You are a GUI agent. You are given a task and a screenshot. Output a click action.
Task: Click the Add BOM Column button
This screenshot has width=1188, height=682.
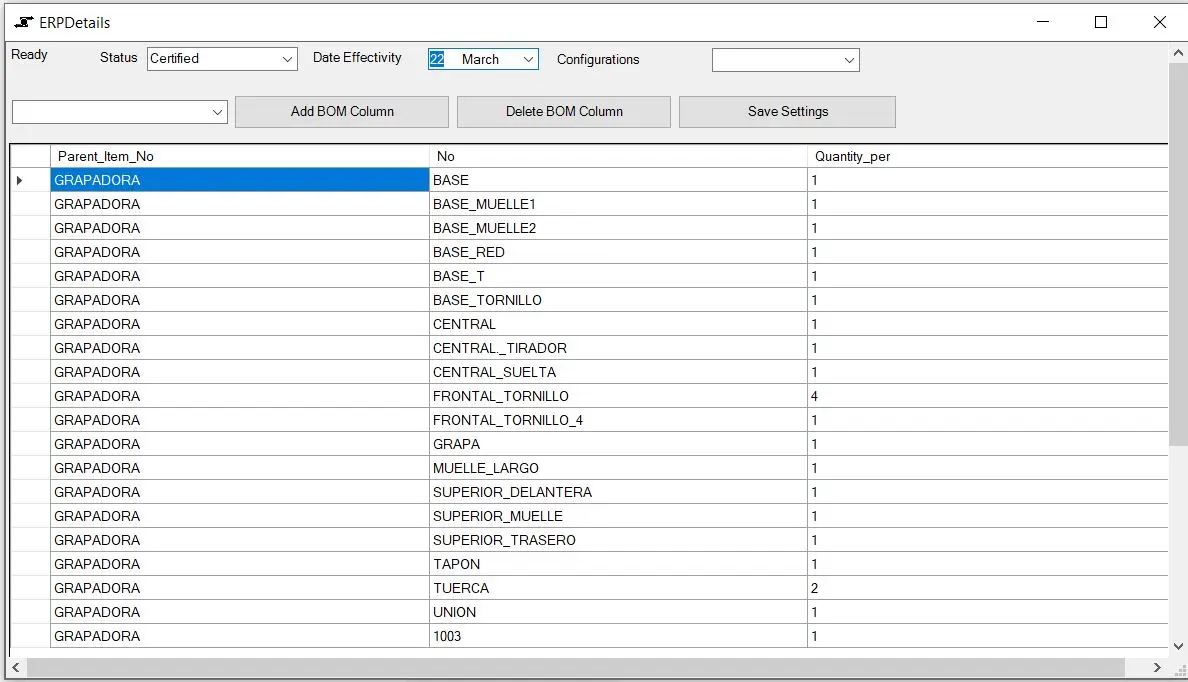341,111
